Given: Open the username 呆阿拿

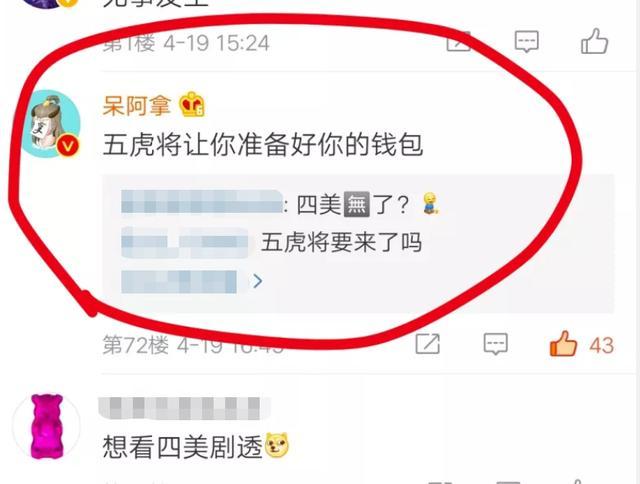Looking at the screenshot, I should (x=136, y=105).
